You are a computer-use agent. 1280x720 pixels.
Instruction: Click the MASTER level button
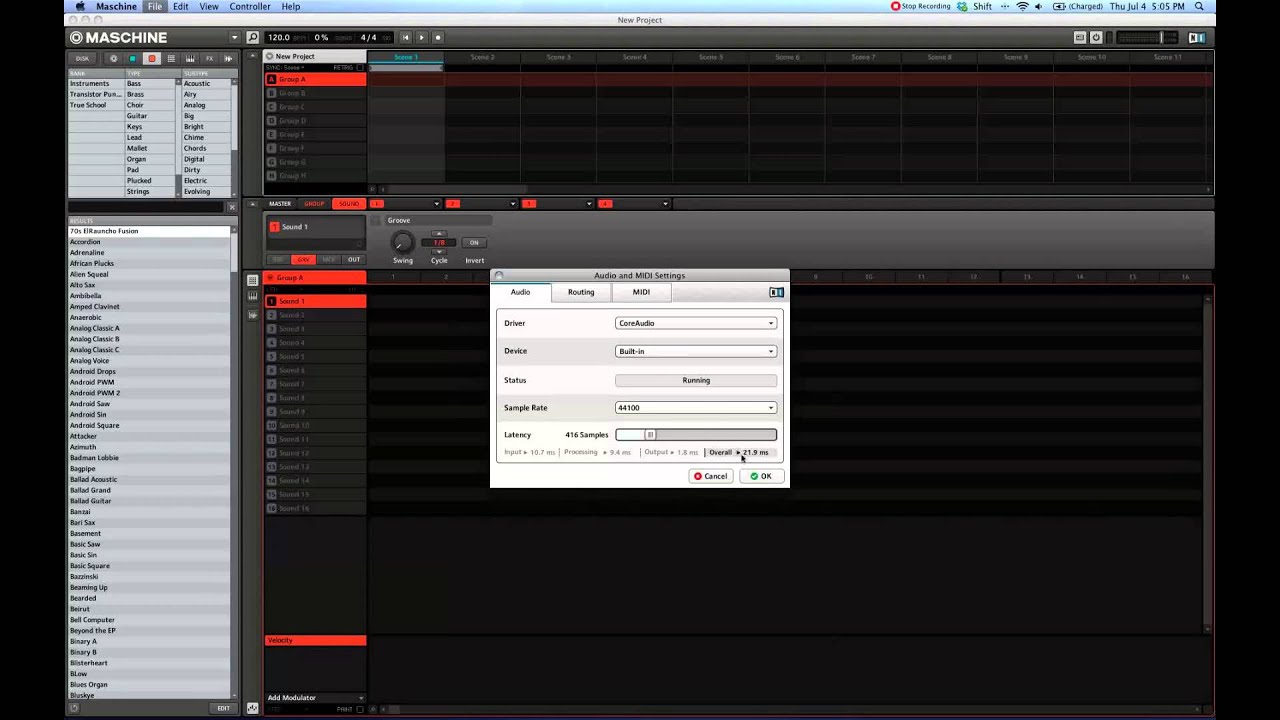point(280,204)
